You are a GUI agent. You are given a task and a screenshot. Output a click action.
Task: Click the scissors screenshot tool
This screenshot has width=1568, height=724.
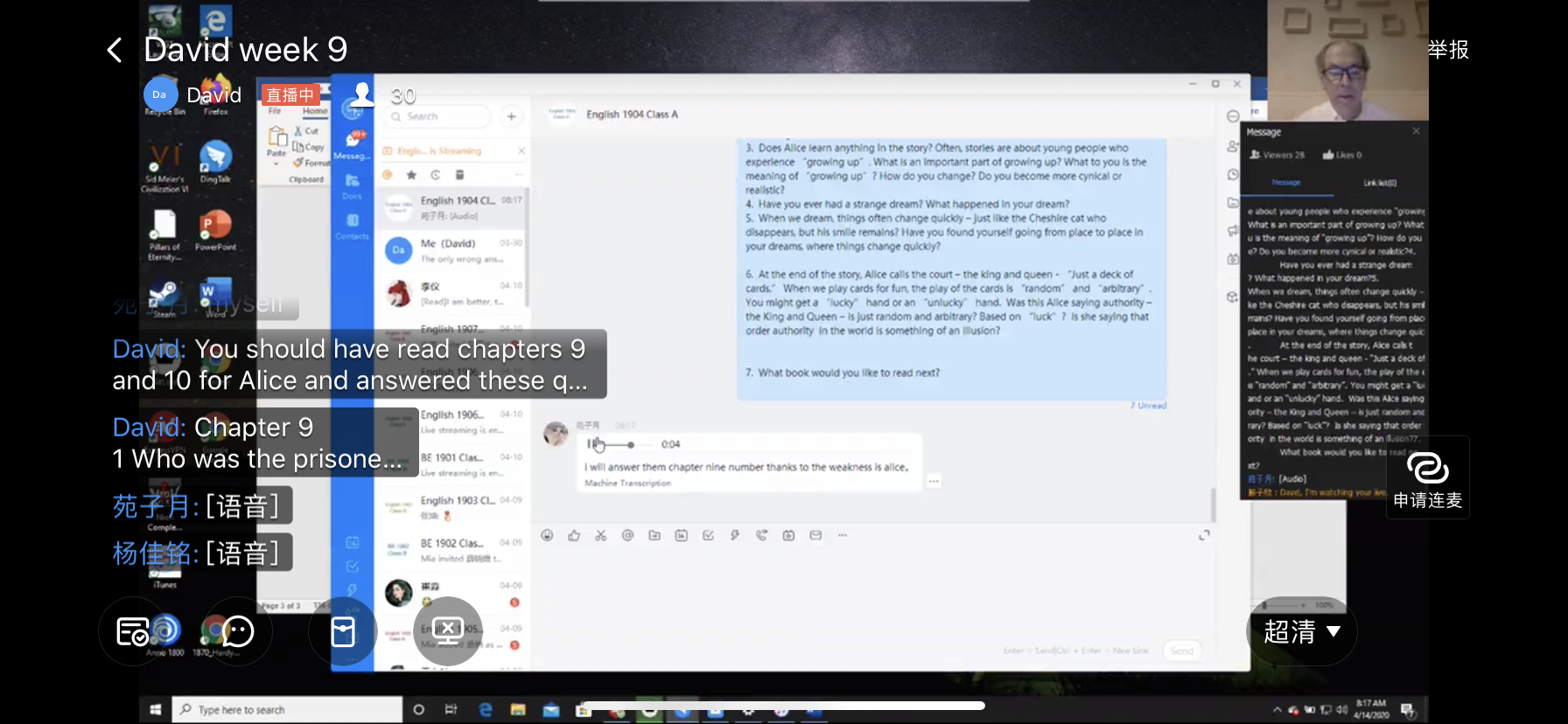[x=600, y=535]
